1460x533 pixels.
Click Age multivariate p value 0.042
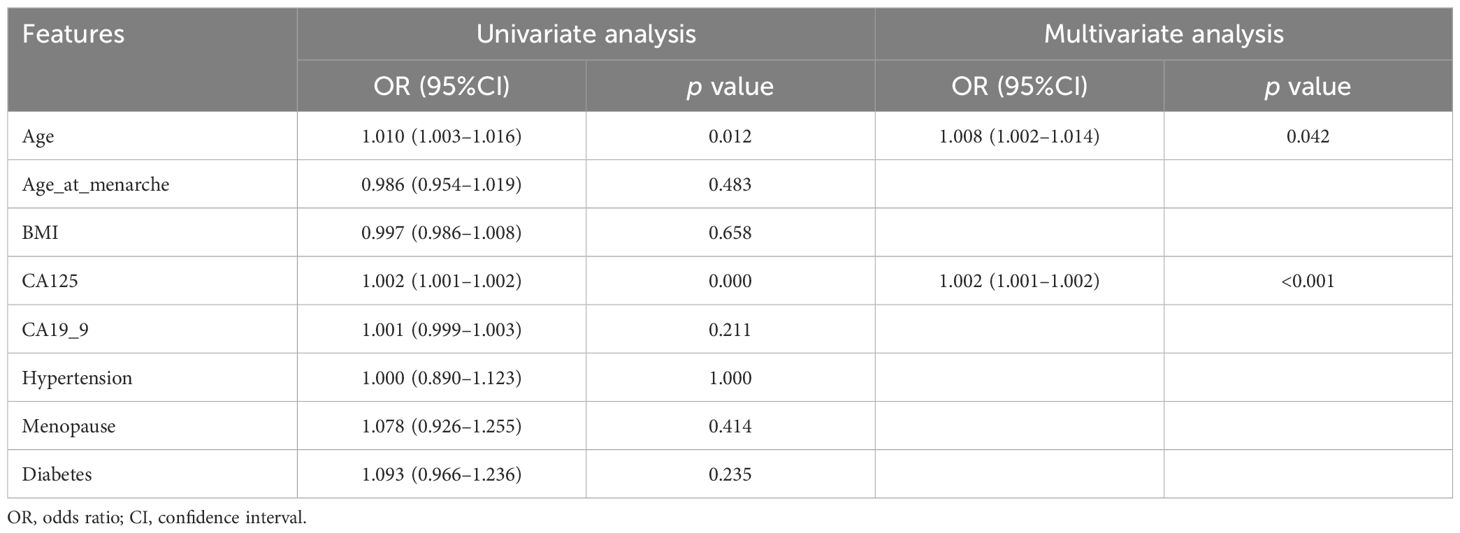1308,137
